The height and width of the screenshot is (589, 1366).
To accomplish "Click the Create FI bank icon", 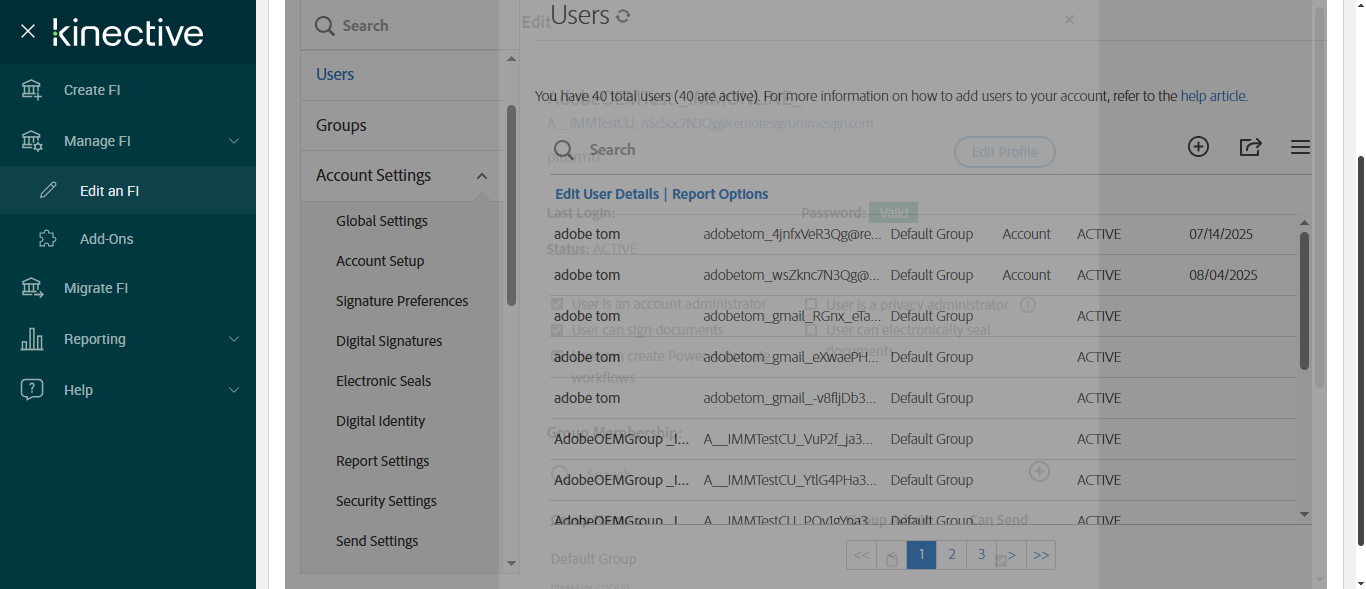I will [x=32, y=90].
